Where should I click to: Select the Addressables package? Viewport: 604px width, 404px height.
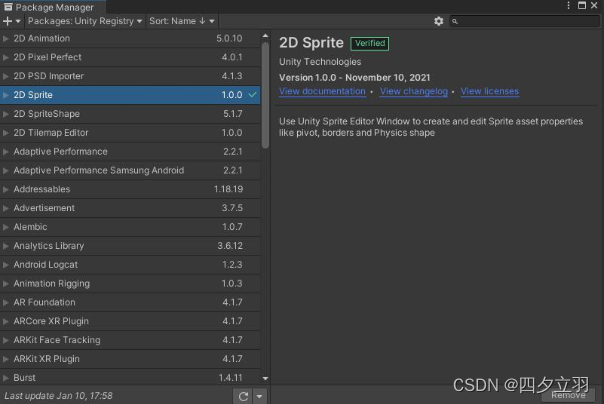[x=130, y=189]
